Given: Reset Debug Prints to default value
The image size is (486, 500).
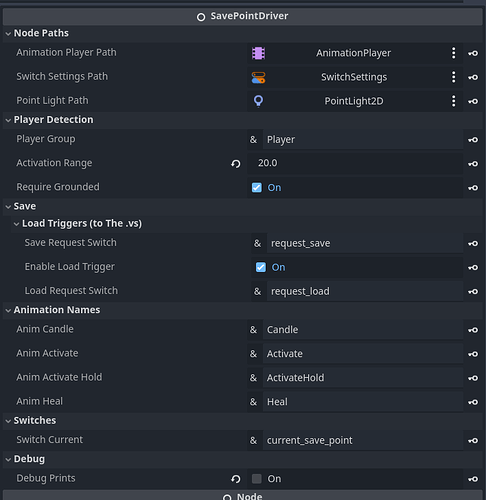Looking at the screenshot, I should pyautogui.click(x=236, y=479).
